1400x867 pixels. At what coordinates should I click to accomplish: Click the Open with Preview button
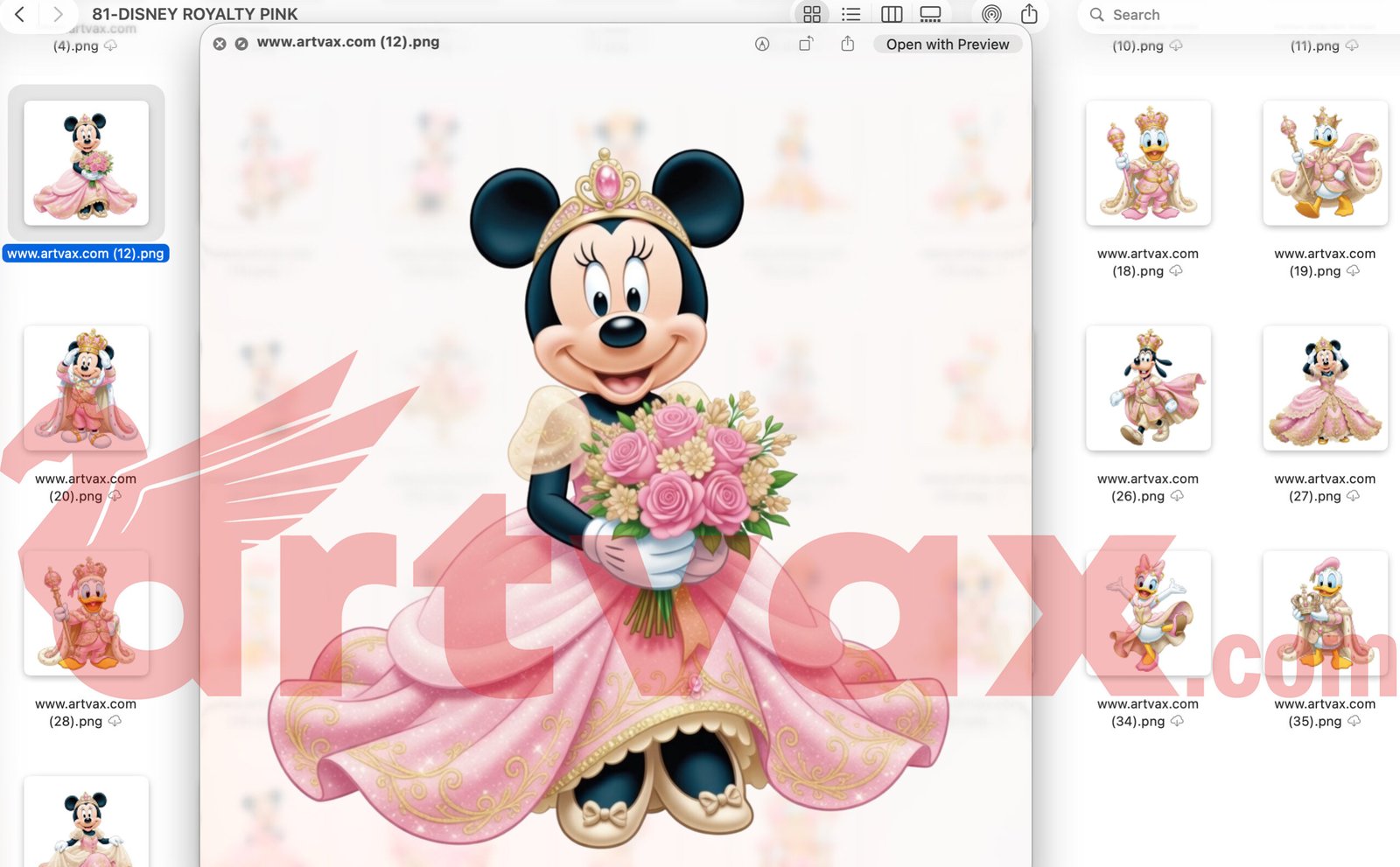[947, 45]
